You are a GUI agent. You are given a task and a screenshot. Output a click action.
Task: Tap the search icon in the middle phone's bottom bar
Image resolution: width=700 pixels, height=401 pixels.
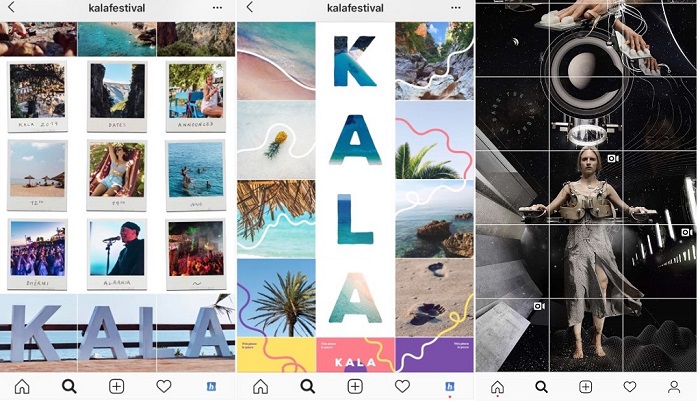click(x=308, y=386)
